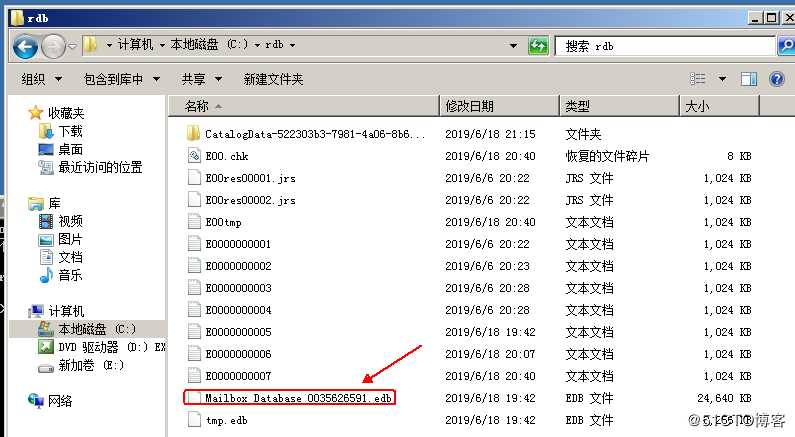Sort by 名称 column header
The width and height of the screenshot is (795, 437).
point(304,106)
